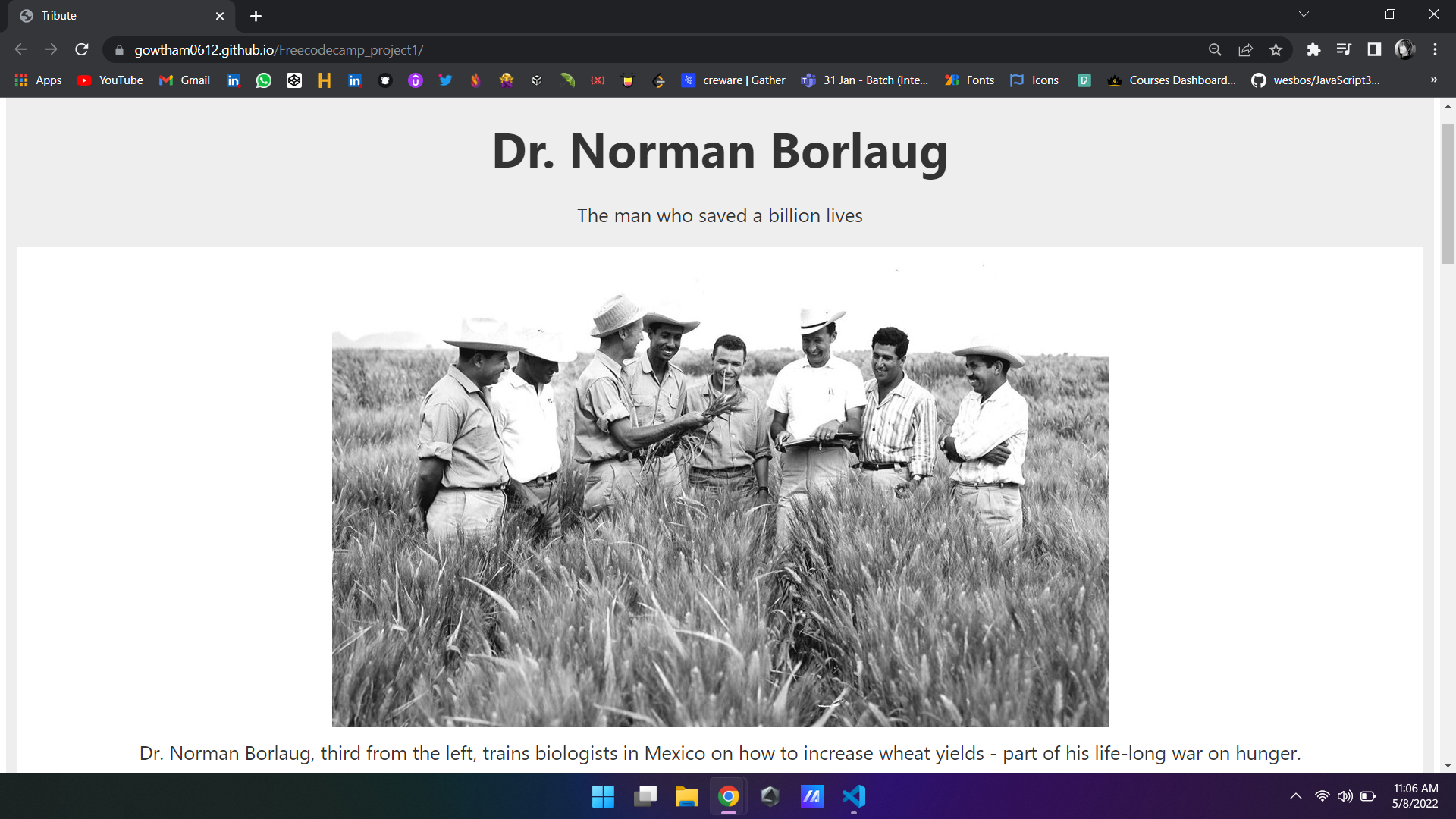This screenshot has width=1456, height=819.
Task: Open Chrome's three-dot menu
Action: click(1435, 50)
